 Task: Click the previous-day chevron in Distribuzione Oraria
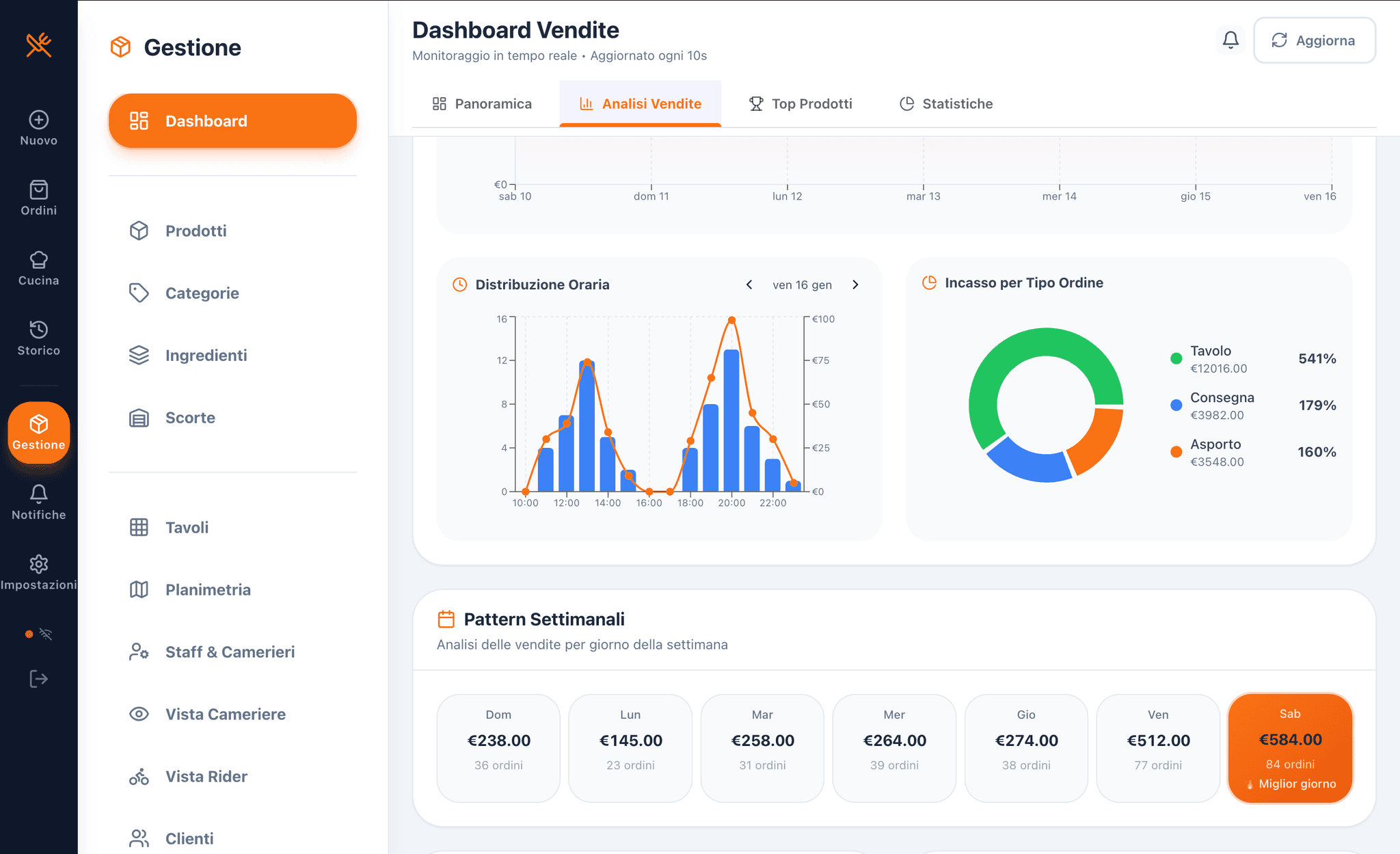click(749, 285)
